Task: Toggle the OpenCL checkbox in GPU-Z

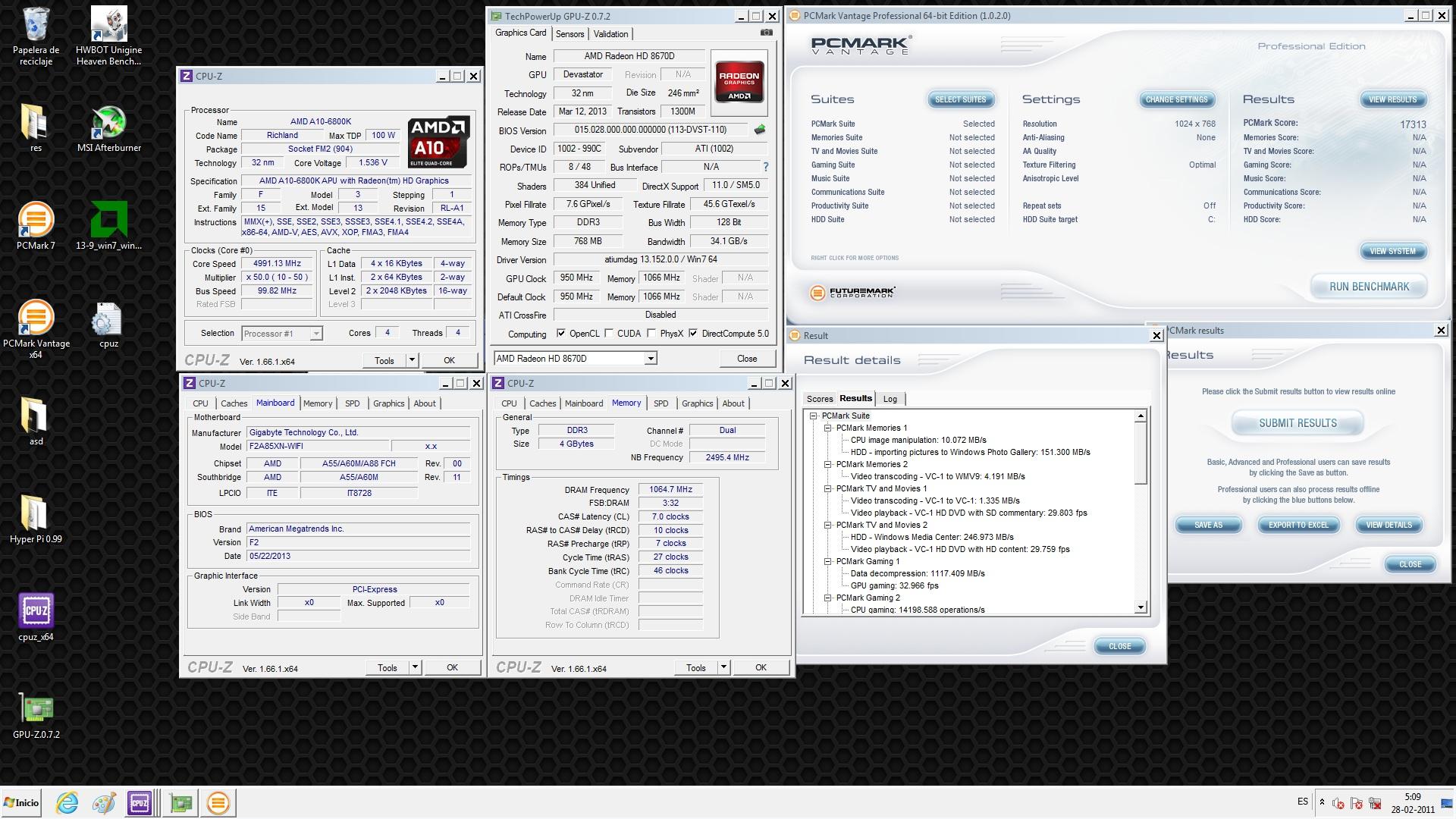Action: tap(561, 334)
